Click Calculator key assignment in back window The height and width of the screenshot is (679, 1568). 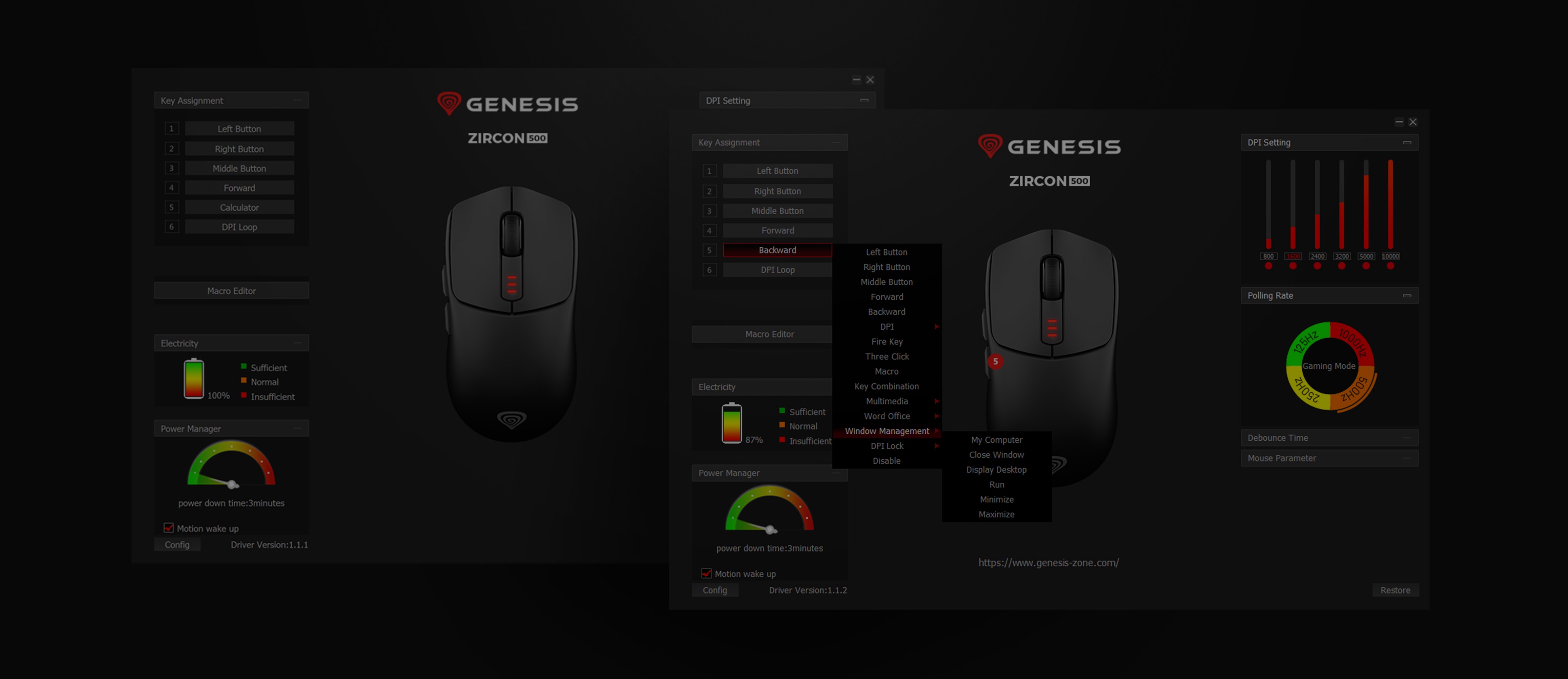coord(239,207)
